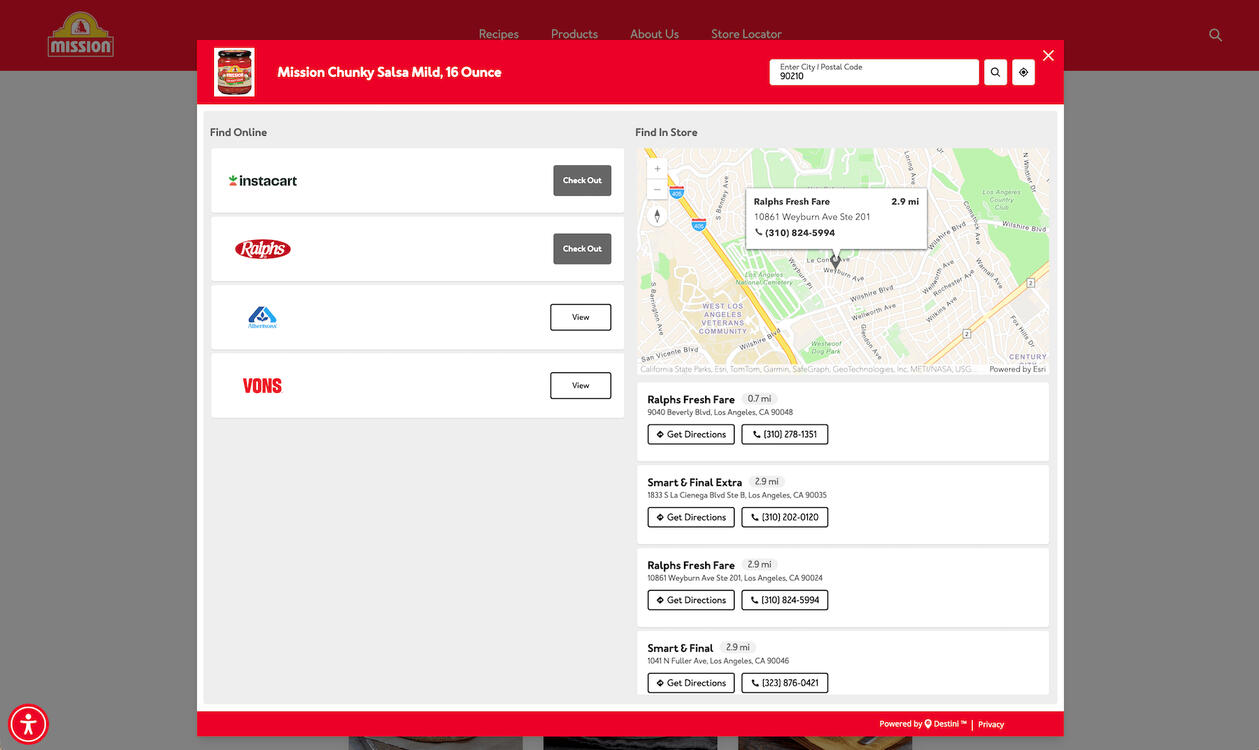
Task: Click the Albertsons logo
Action: pos(262,317)
